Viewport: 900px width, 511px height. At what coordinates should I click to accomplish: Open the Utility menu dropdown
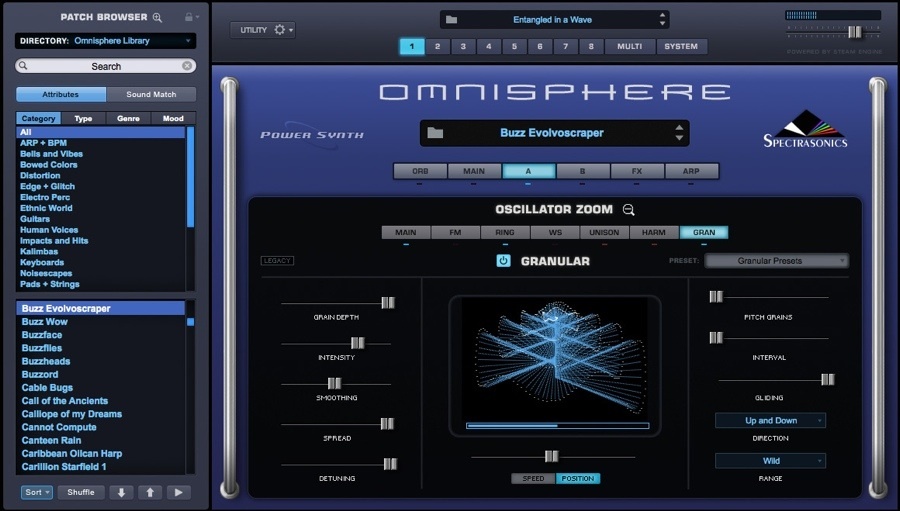pyautogui.click(x=263, y=29)
